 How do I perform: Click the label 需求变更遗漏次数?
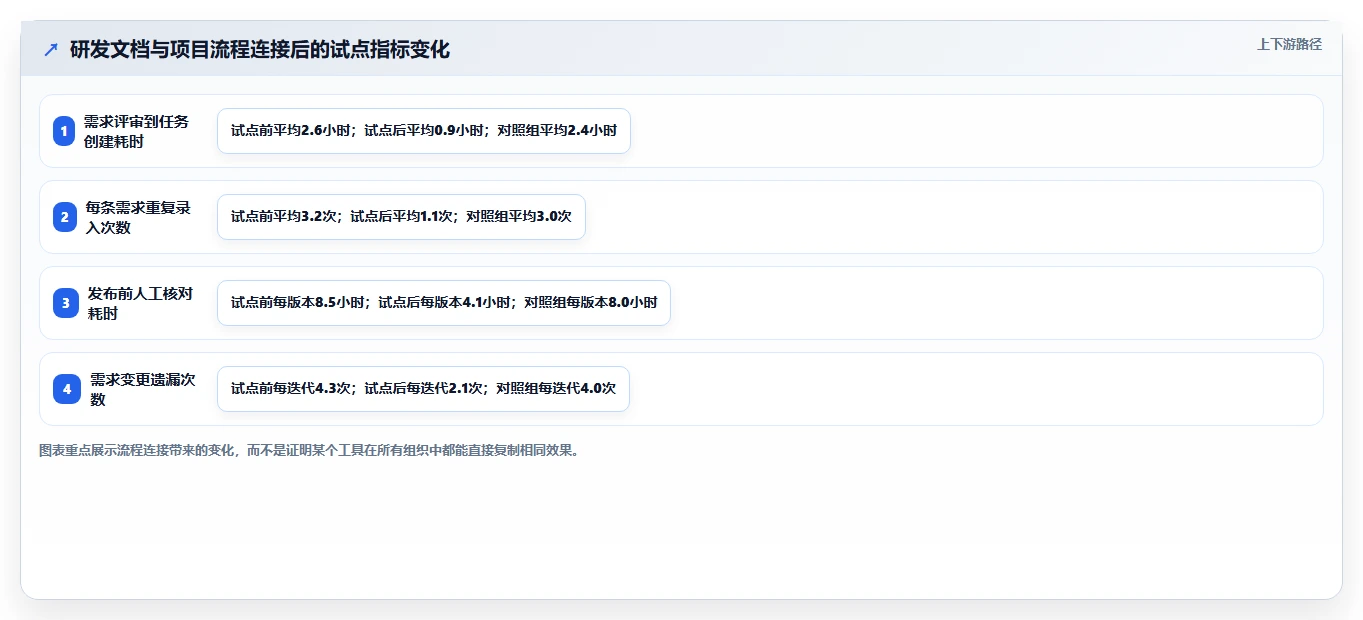(142, 389)
